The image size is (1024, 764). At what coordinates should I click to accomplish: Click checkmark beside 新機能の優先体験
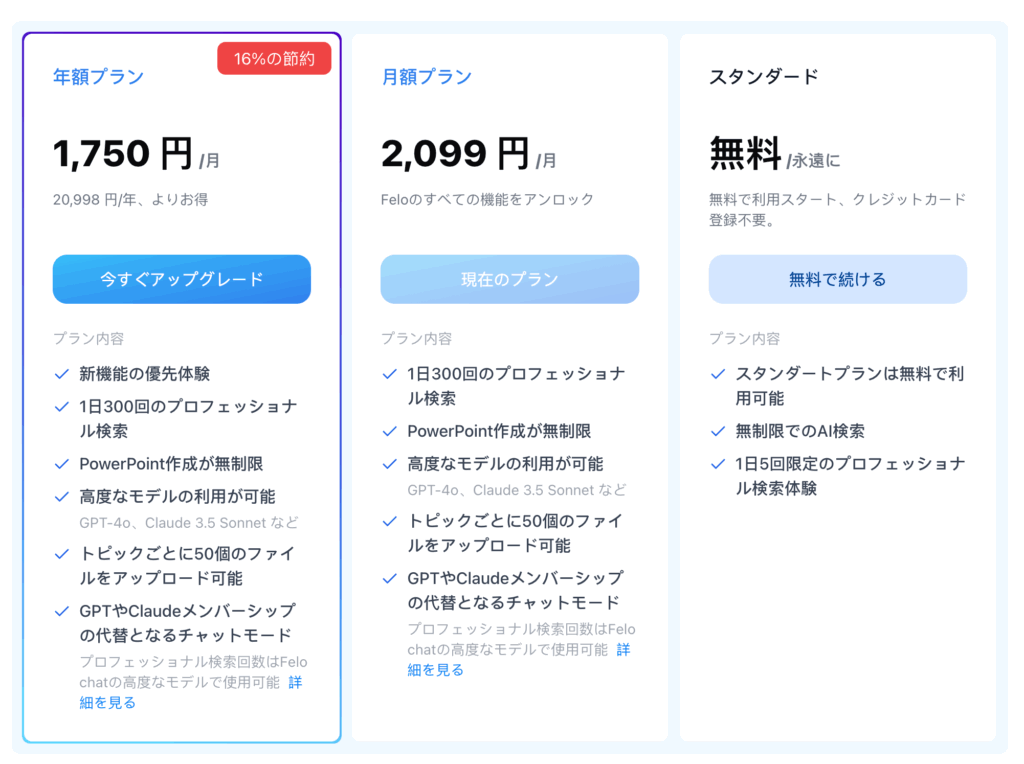tap(61, 374)
